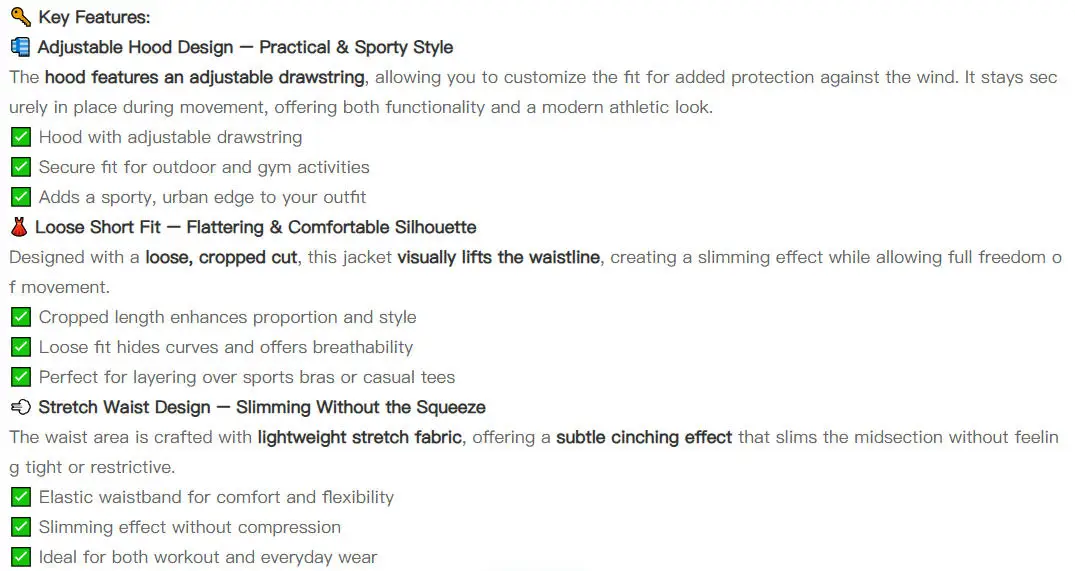
Task: Click bold text 'lightweight stretch fabric'
Action: (x=359, y=437)
